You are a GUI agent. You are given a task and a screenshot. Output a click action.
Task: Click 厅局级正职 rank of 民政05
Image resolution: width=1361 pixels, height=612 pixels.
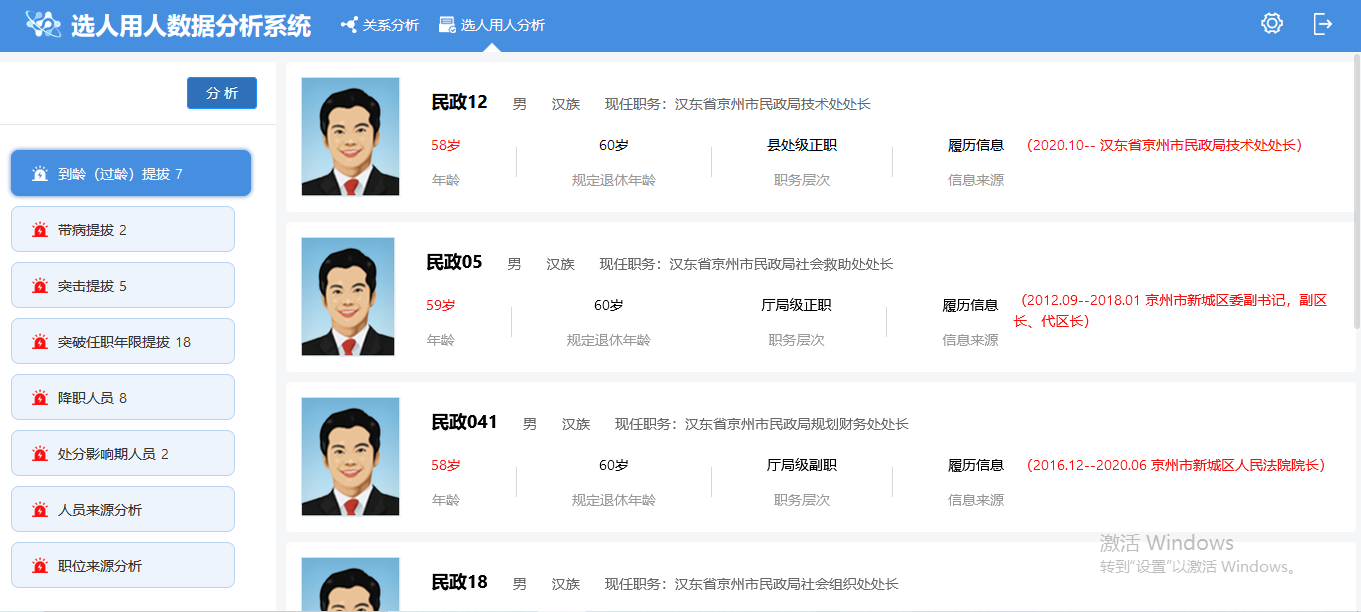[796, 305]
